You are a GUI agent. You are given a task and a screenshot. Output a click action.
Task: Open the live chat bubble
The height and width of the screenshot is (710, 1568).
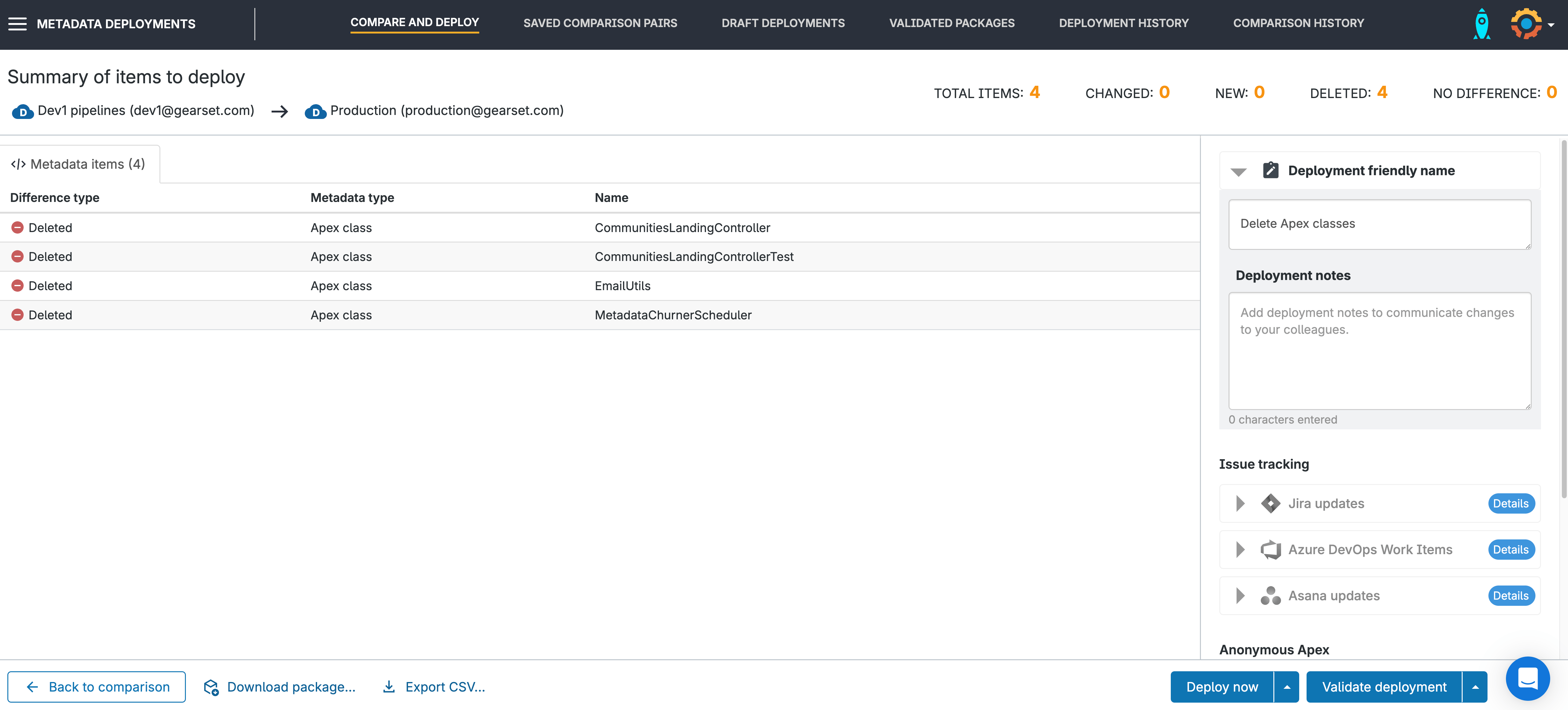1527,678
